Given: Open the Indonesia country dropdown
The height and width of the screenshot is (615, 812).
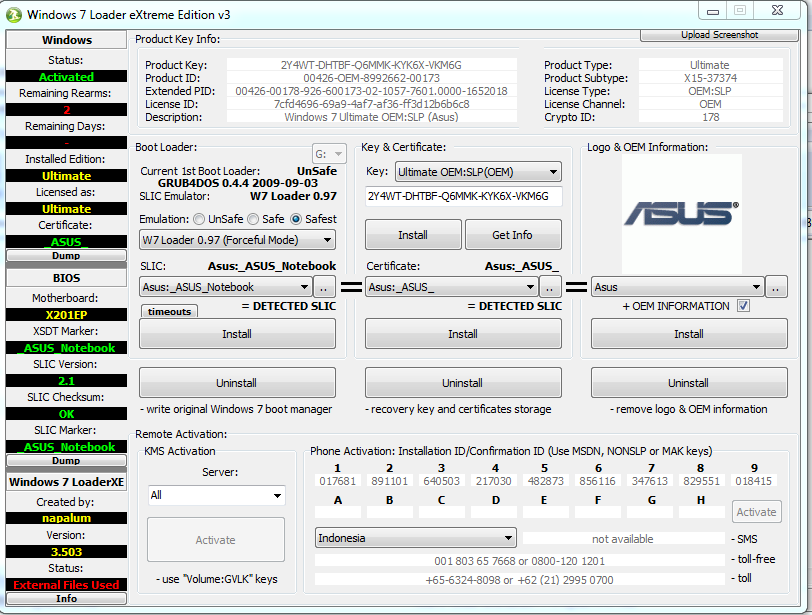Looking at the screenshot, I should pos(416,538).
